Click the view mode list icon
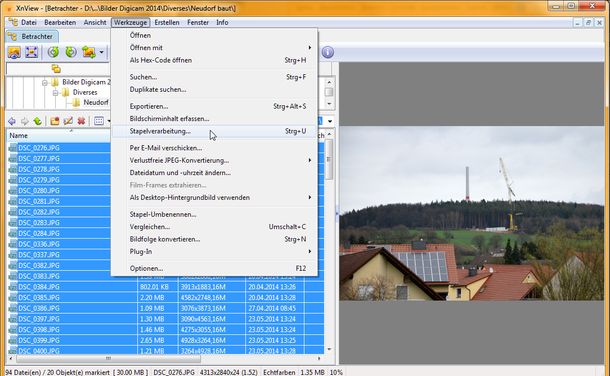610x376 pixels. click(99, 121)
